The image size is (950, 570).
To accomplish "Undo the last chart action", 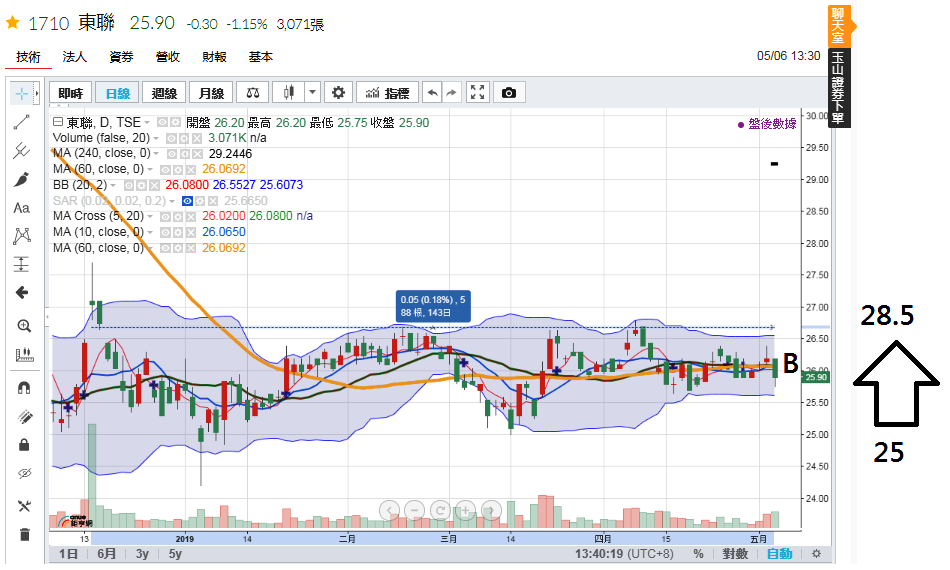I will pos(432,93).
